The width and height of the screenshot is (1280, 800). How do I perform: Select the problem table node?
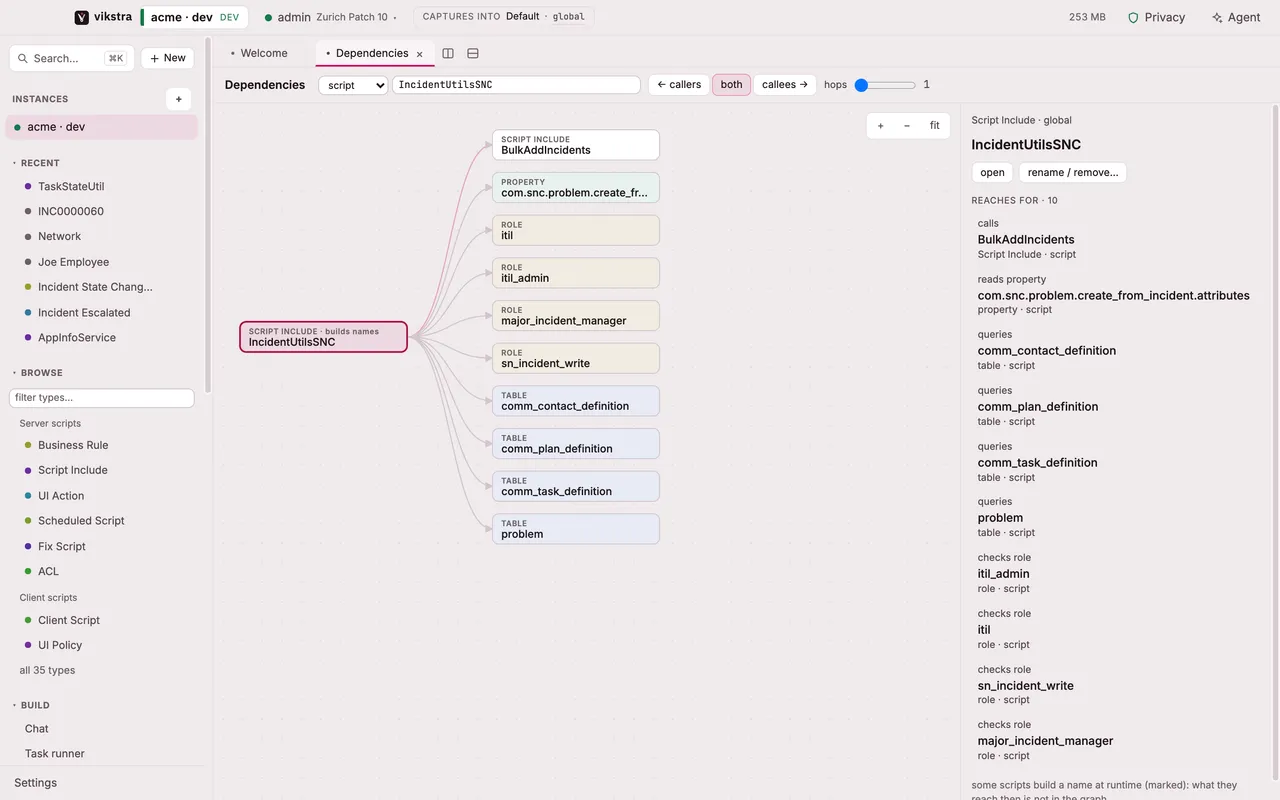tap(576, 529)
